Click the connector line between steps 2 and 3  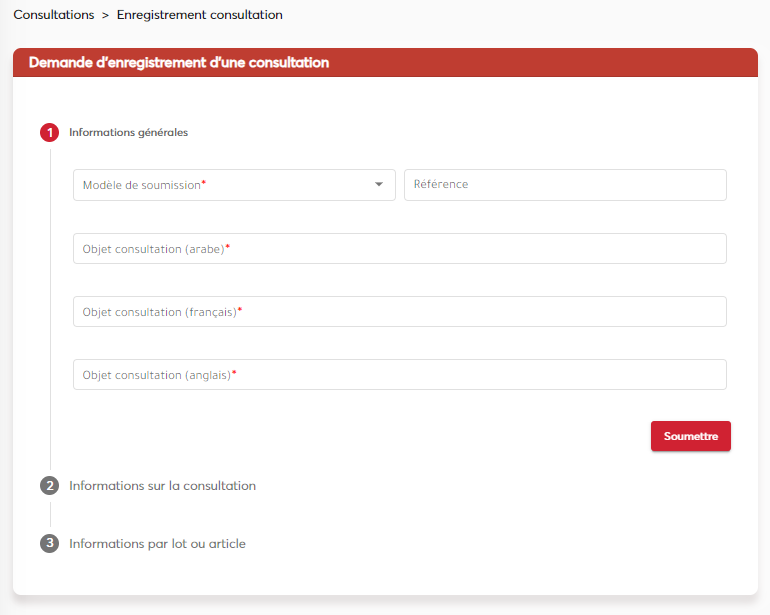[x=50, y=515]
